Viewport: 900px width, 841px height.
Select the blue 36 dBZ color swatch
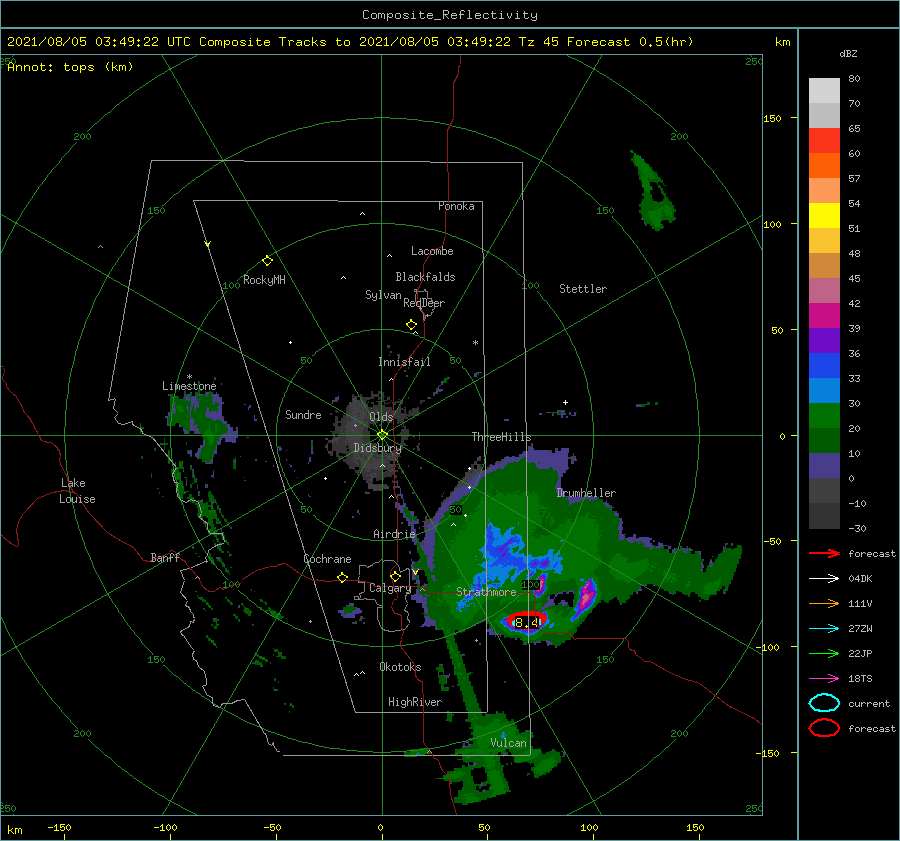coord(824,366)
